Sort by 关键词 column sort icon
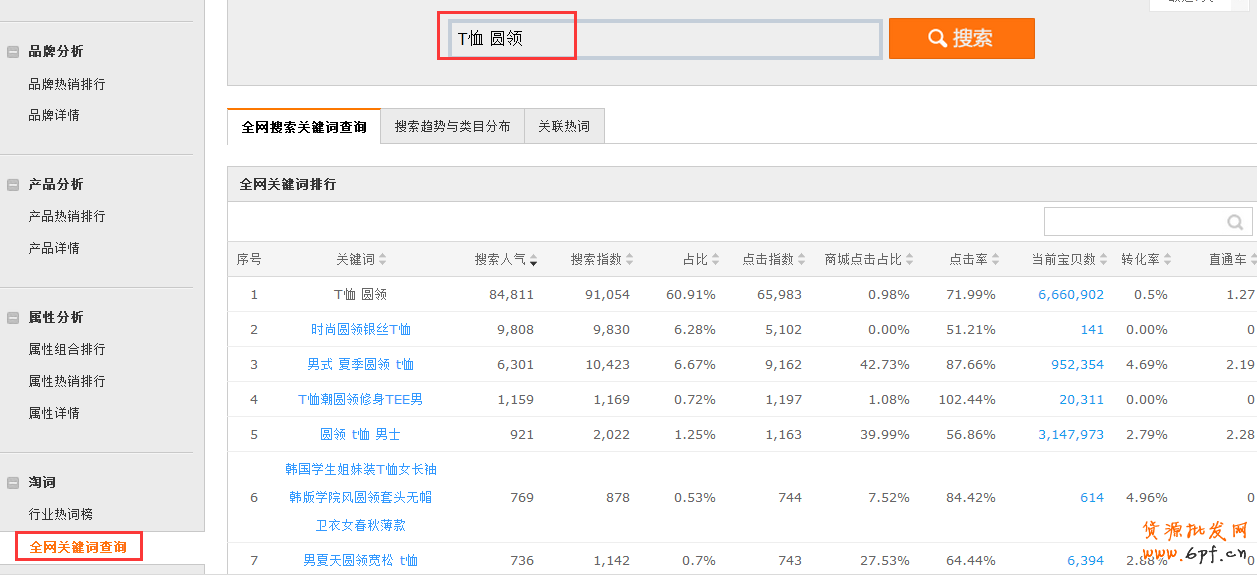Screen dimensions: 1257x575 (x=382, y=260)
